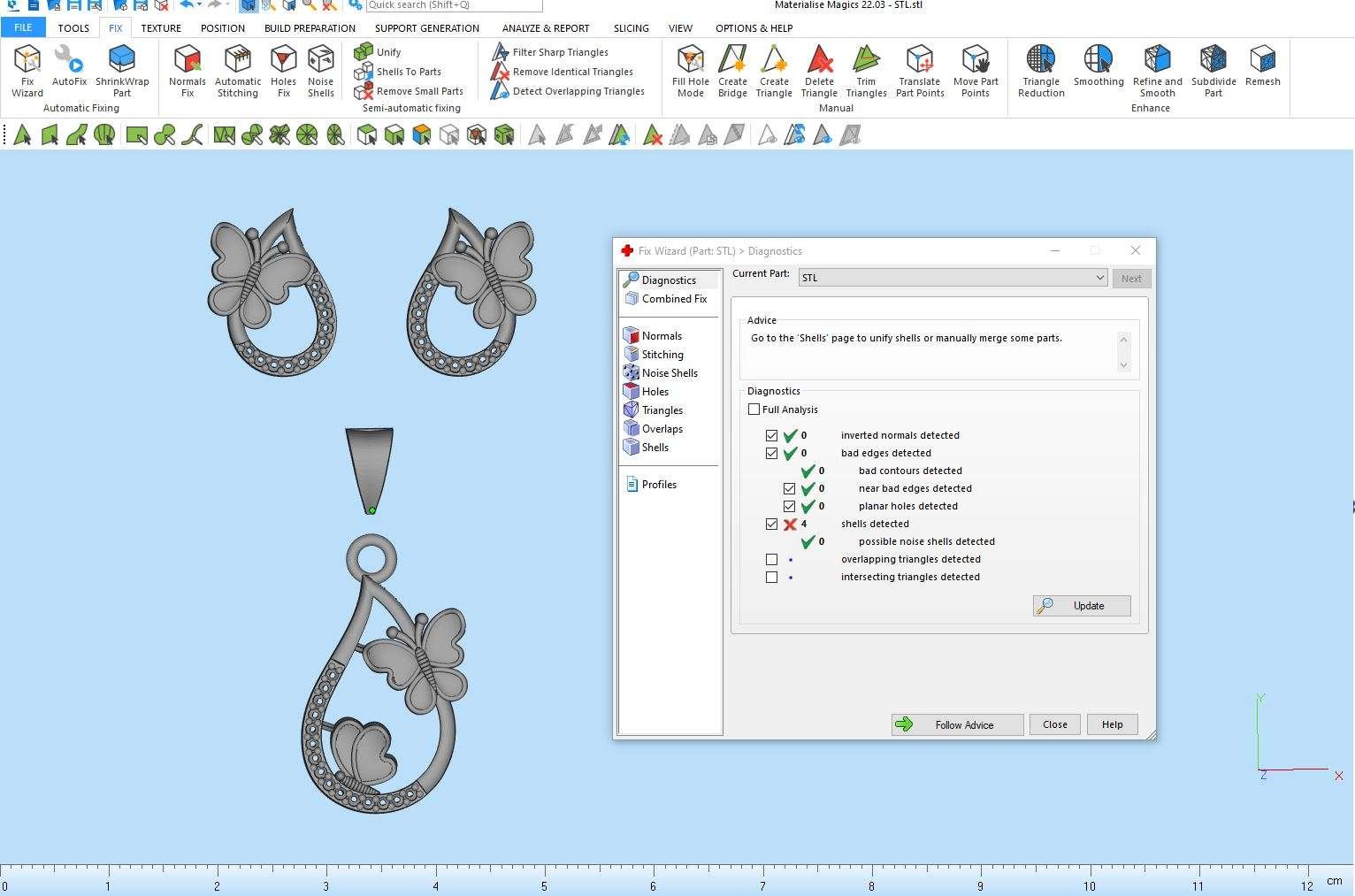Open the Current Part dropdown
The image size is (1355, 896).
coord(953,278)
